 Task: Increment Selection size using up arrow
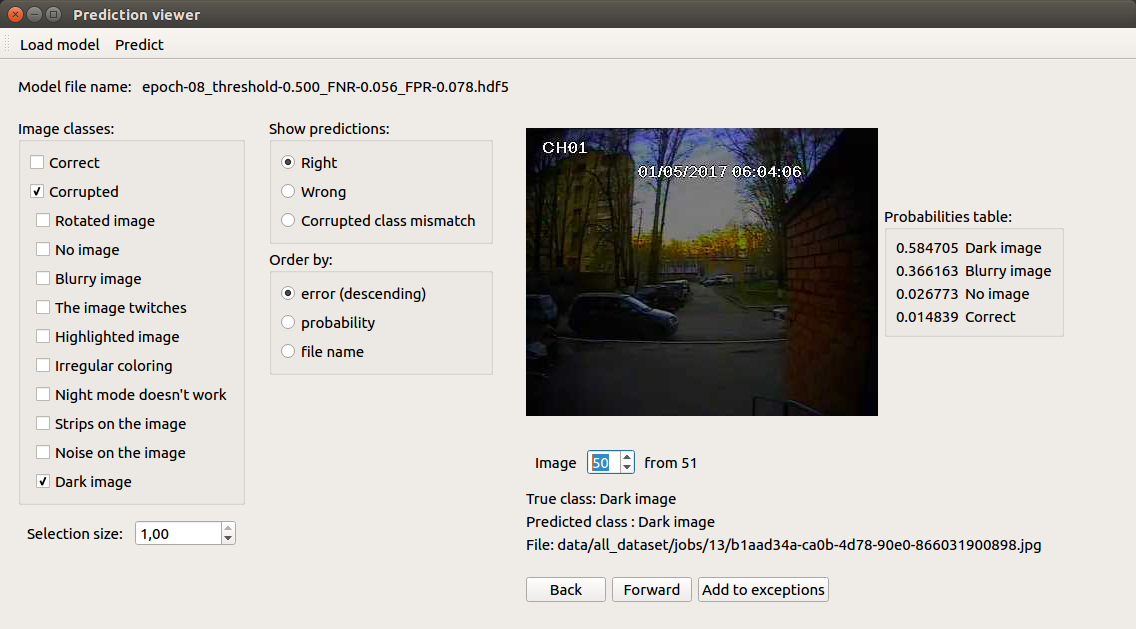click(228, 528)
